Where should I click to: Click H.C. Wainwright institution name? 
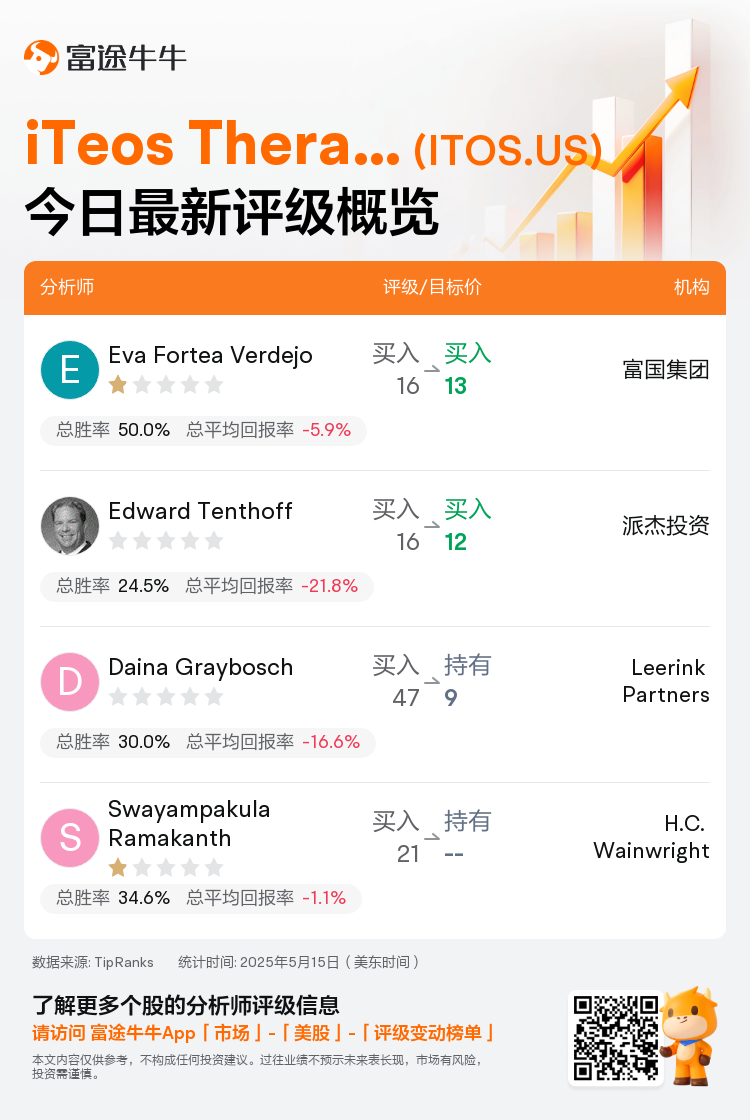651,837
